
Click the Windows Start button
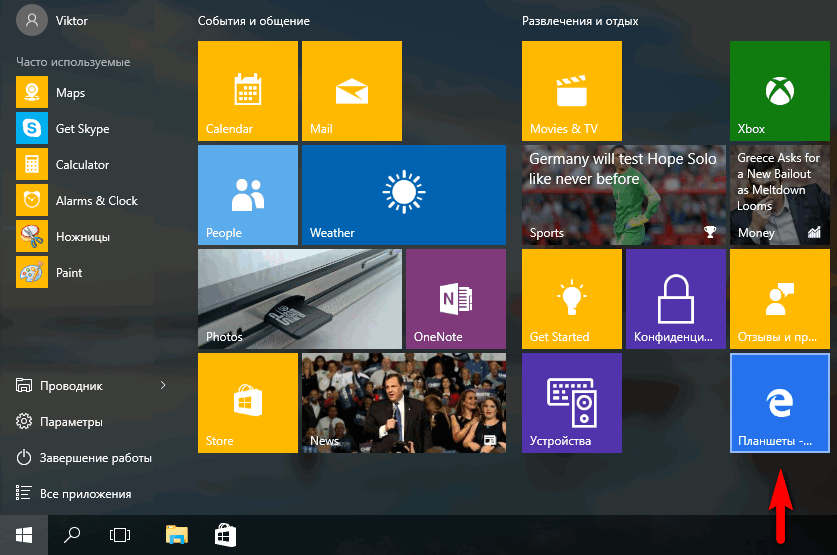24,535
